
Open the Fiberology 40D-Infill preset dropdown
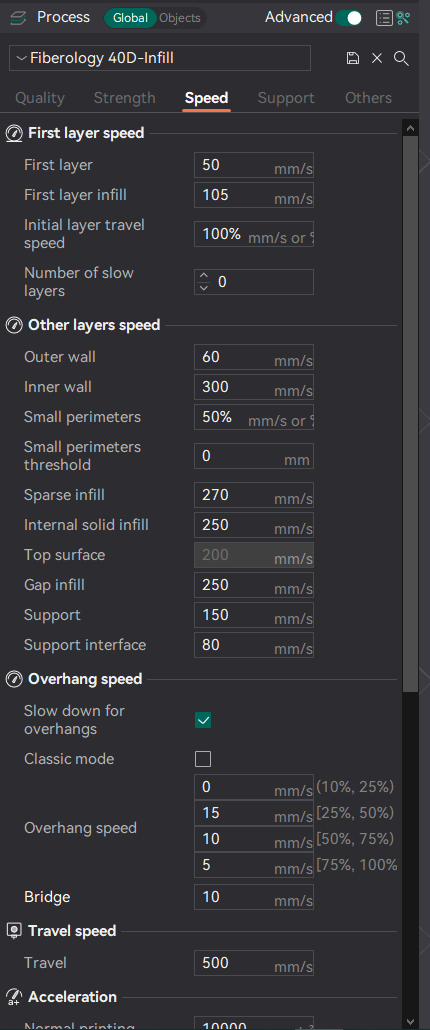coord(160,58)
